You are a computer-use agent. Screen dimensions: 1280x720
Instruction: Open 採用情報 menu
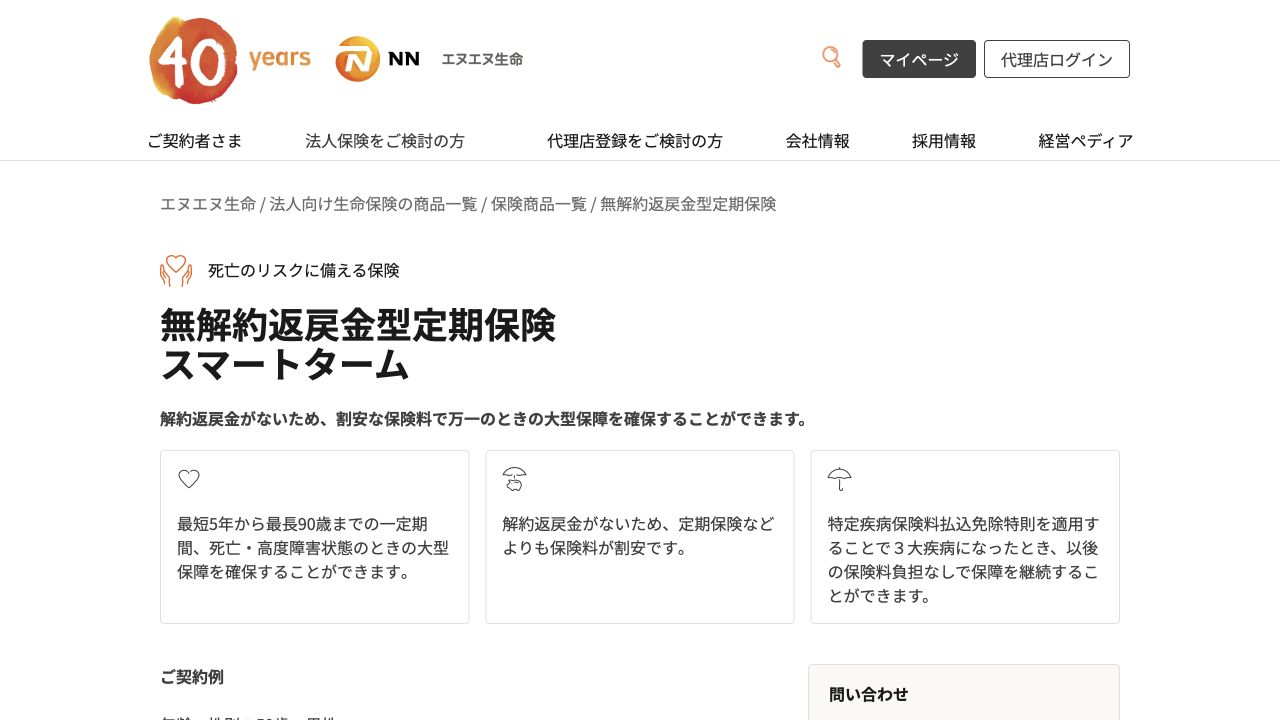point(944,141)
